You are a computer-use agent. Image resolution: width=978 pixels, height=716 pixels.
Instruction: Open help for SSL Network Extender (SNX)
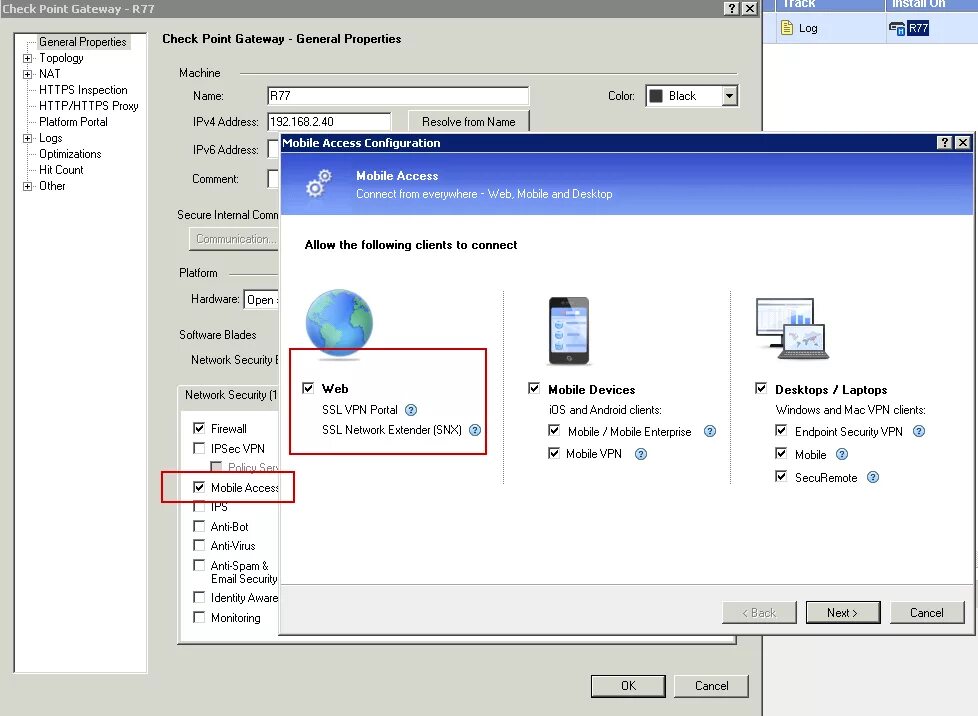pyautogui.click(x=475, y=430)
